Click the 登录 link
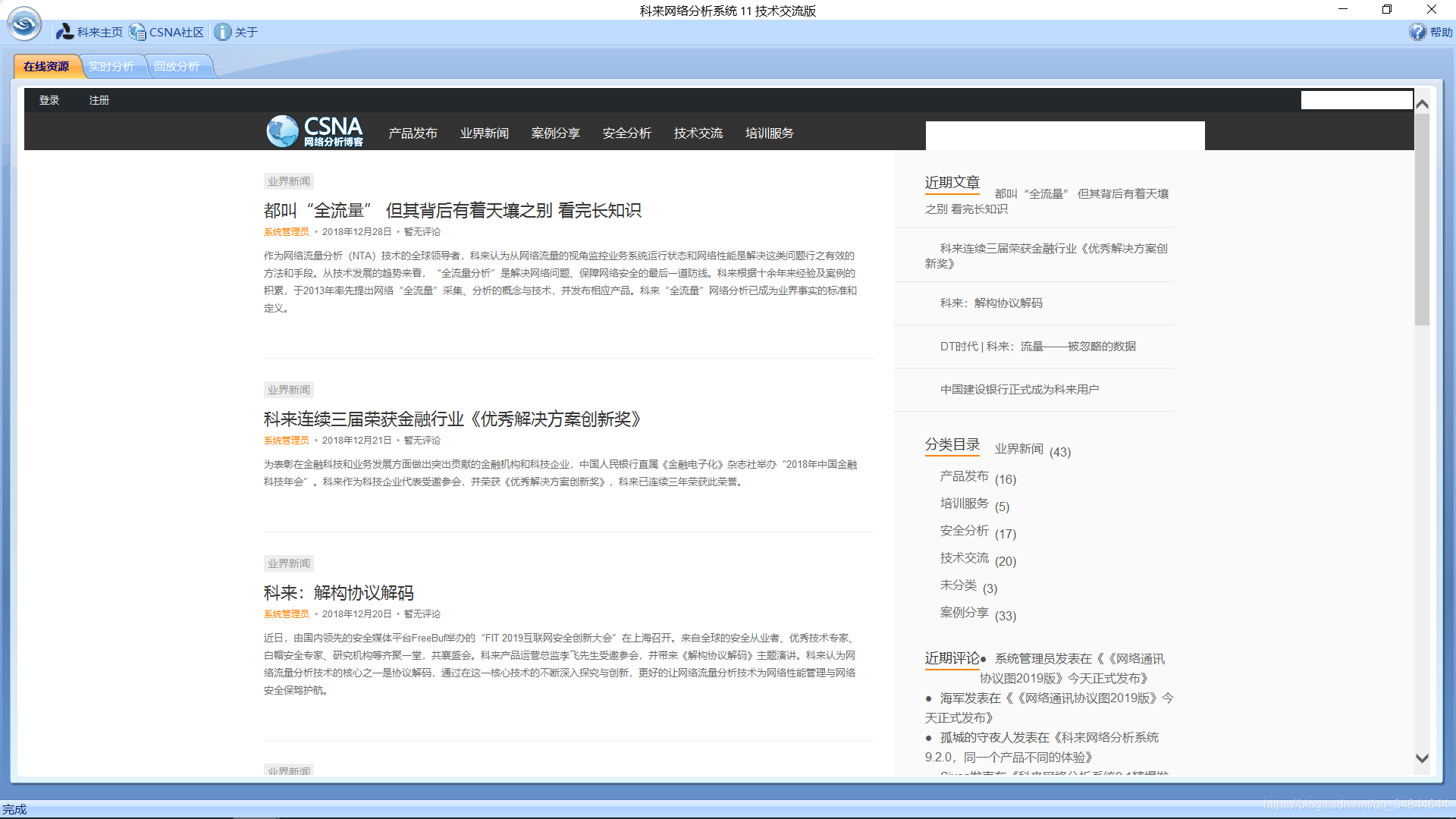 pos(49,100)
